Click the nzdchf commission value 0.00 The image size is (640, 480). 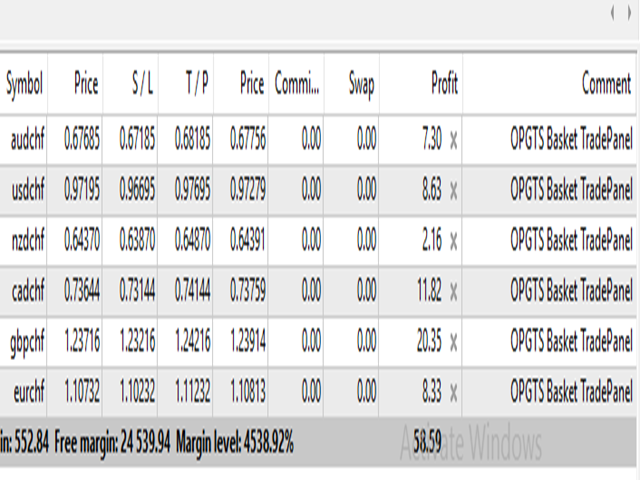311,240
